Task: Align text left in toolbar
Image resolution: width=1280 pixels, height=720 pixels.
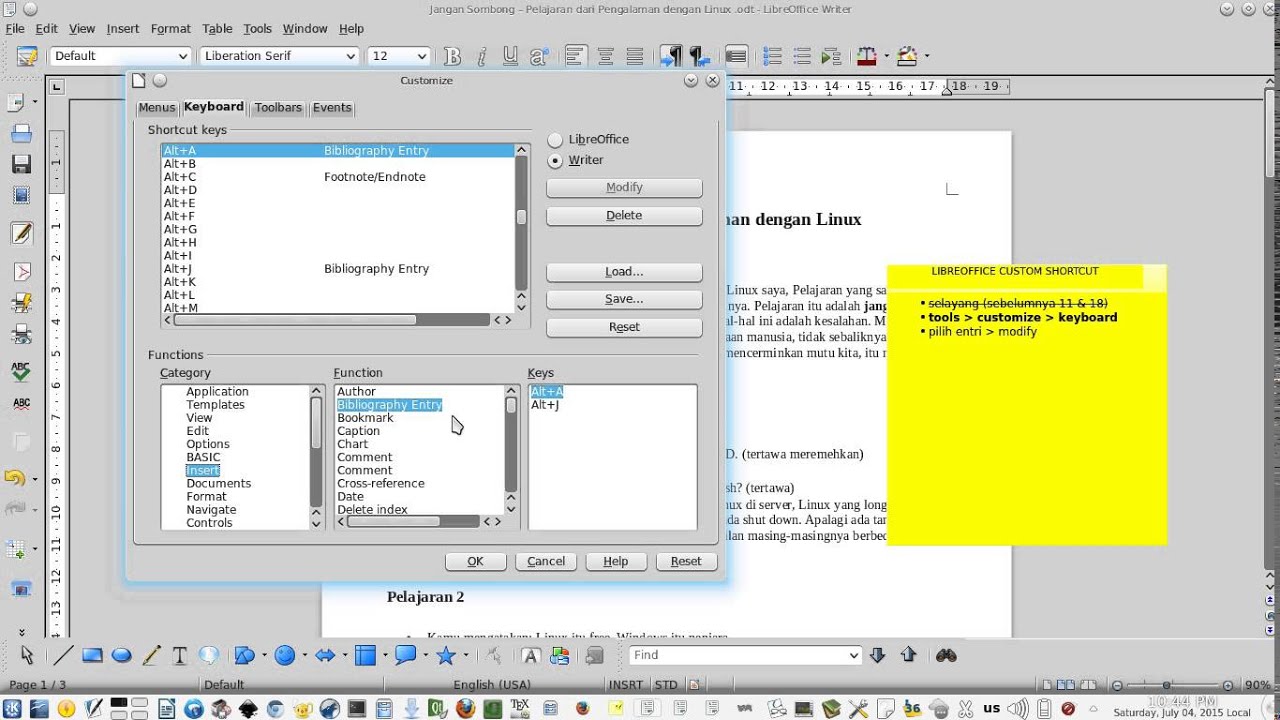Action: 574,56
